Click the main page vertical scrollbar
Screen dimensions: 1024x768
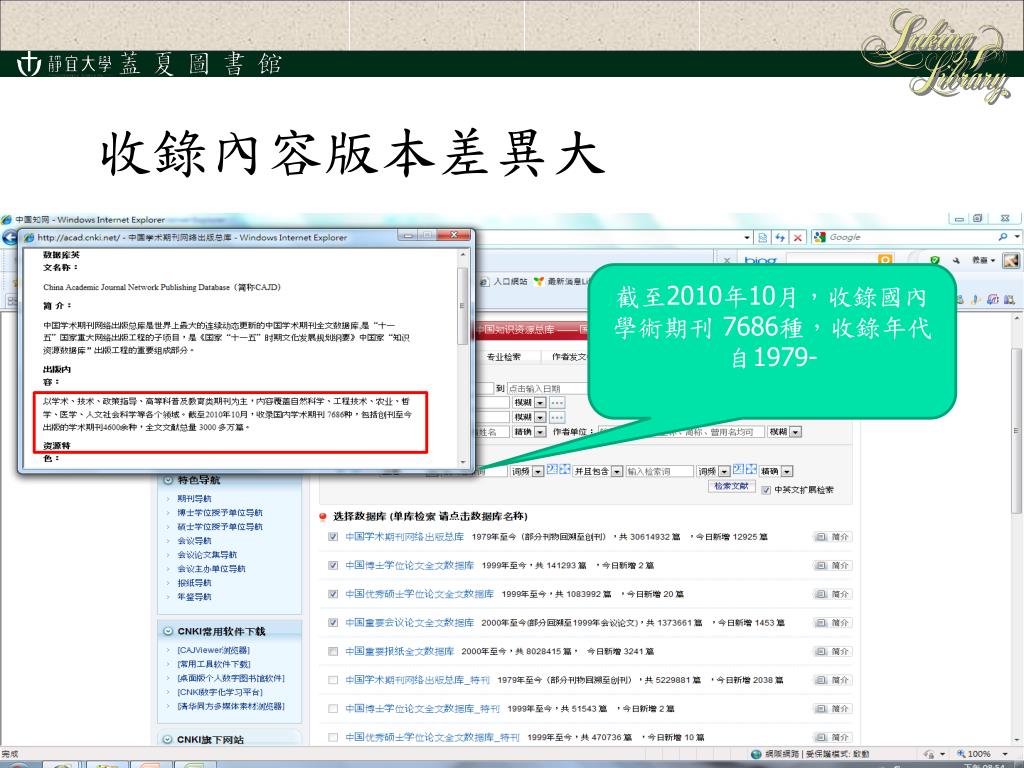tap(1016, 431)
